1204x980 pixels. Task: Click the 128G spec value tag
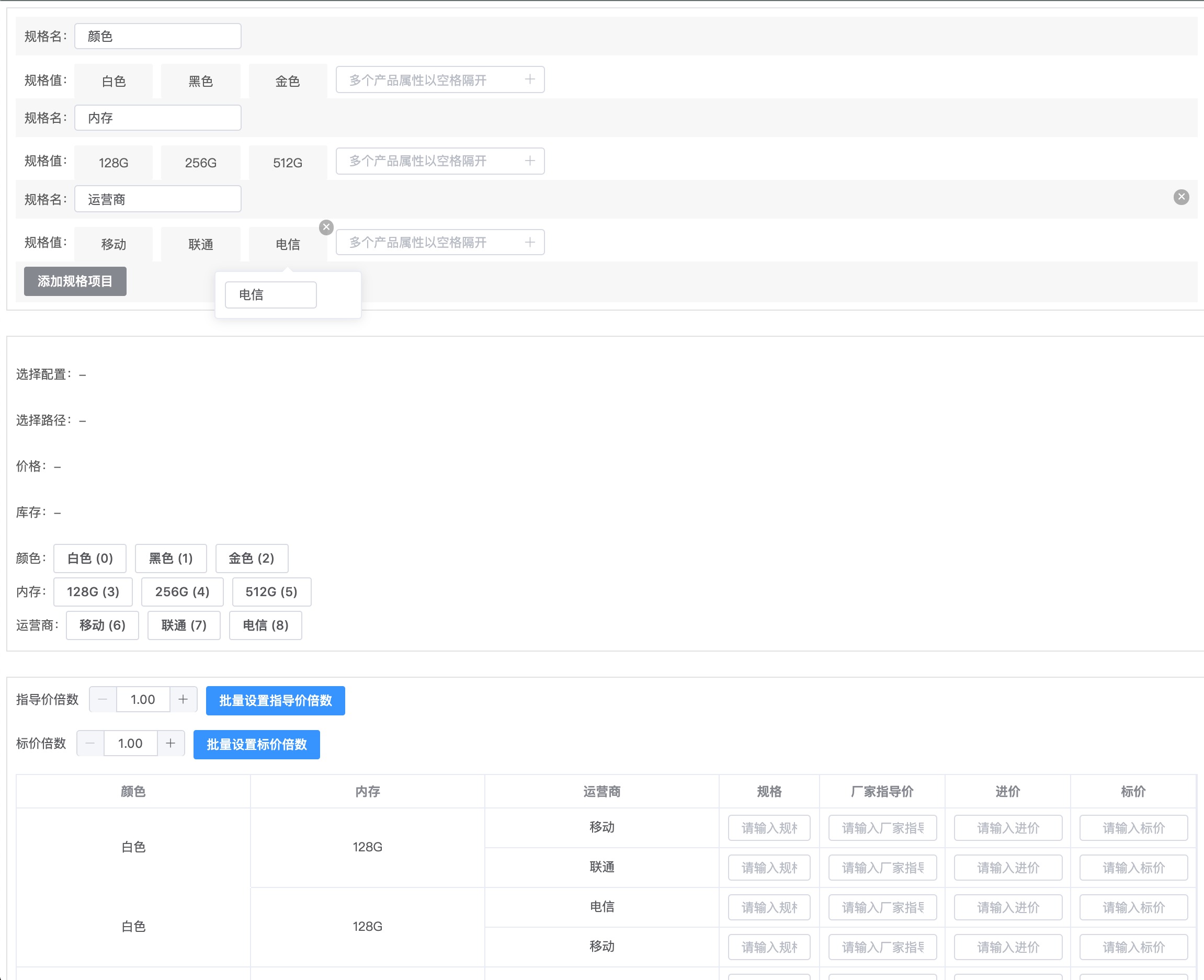(x=113, y=163)
